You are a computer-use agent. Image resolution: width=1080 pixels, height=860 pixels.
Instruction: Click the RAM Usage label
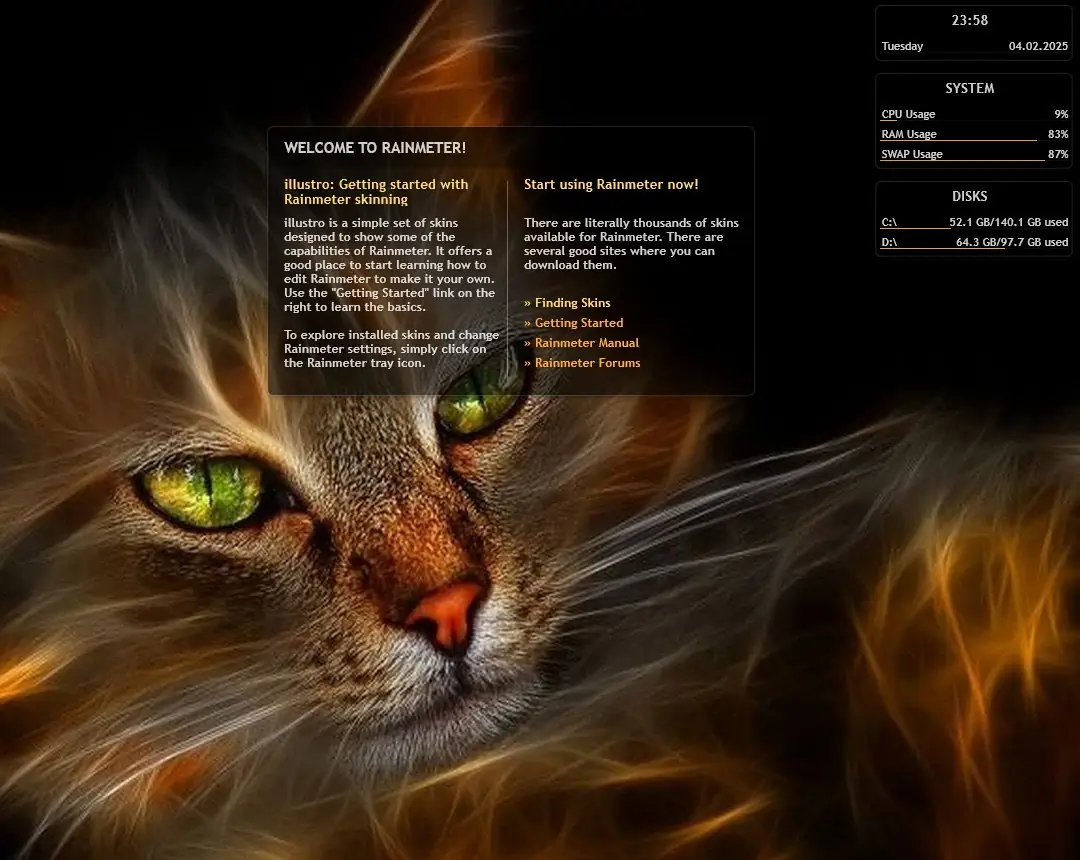(909, 134)
